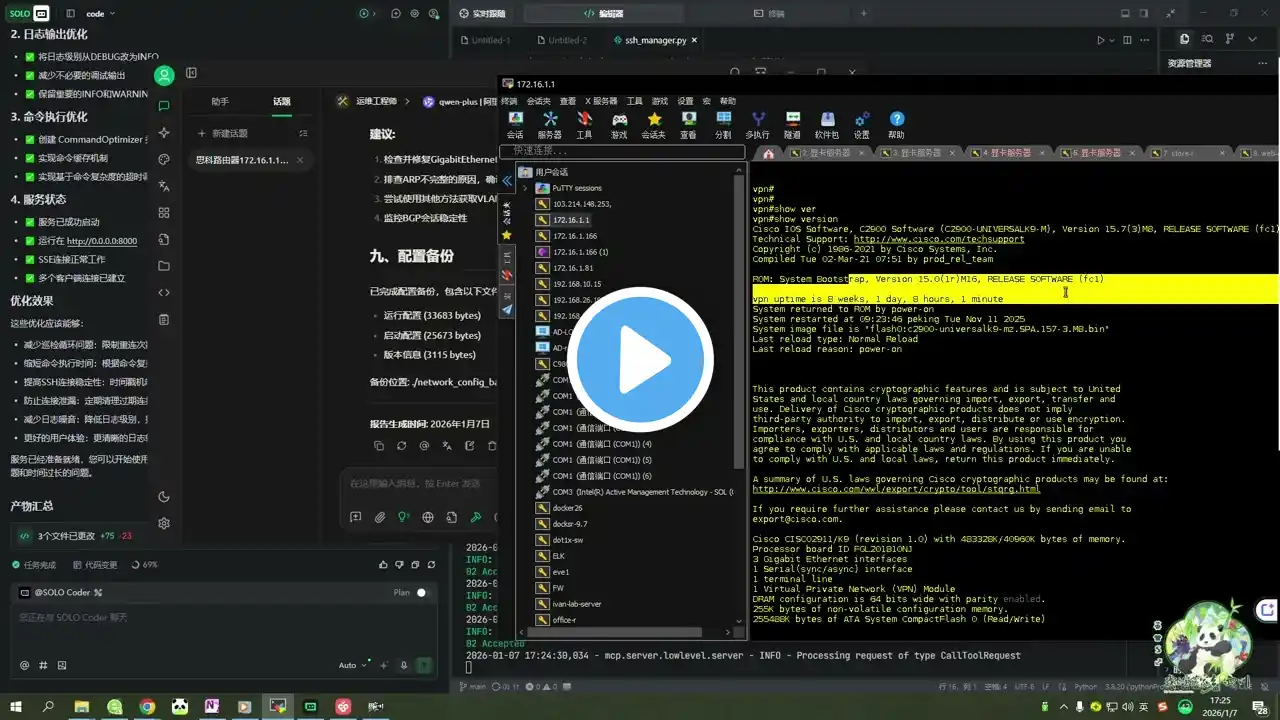Expand the PuTTY sessions tree node
The image size is (1280, 720).
pyautogui.click(x=525, y=188)
